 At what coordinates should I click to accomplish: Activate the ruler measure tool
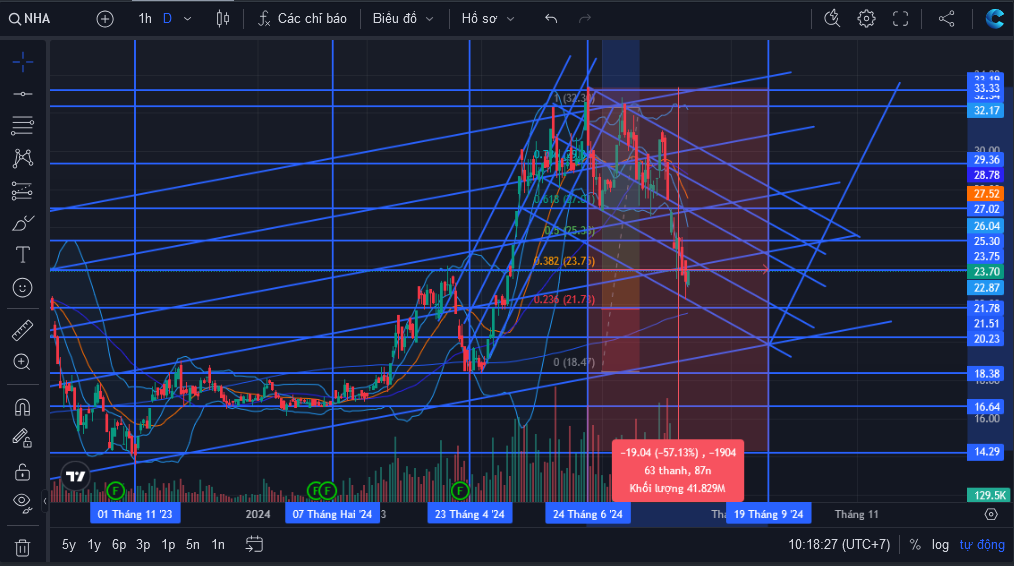23,330
